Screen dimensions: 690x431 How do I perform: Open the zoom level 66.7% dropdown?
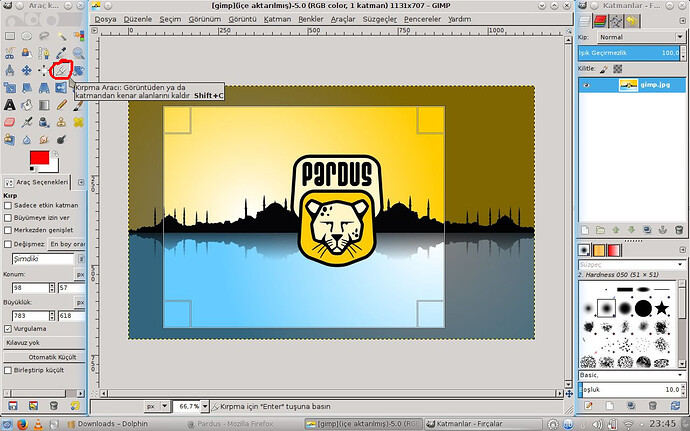(205, 406)
